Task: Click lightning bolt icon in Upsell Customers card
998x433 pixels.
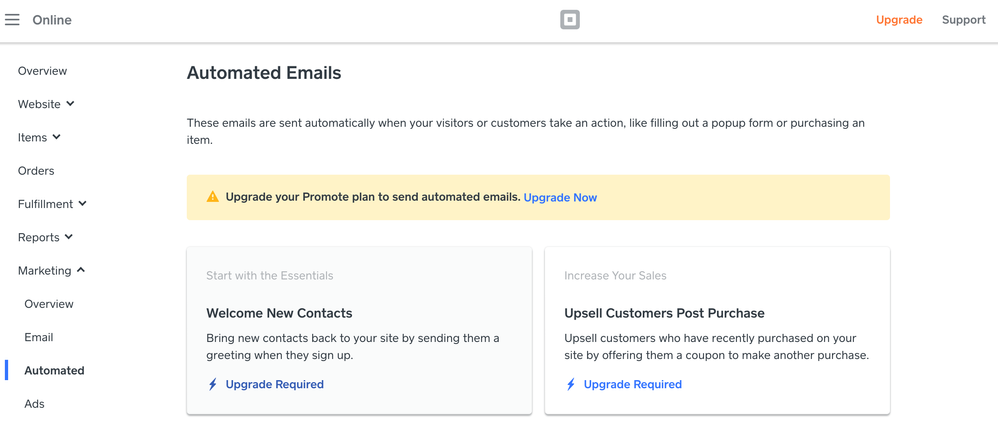Action: tap(570, 384)
